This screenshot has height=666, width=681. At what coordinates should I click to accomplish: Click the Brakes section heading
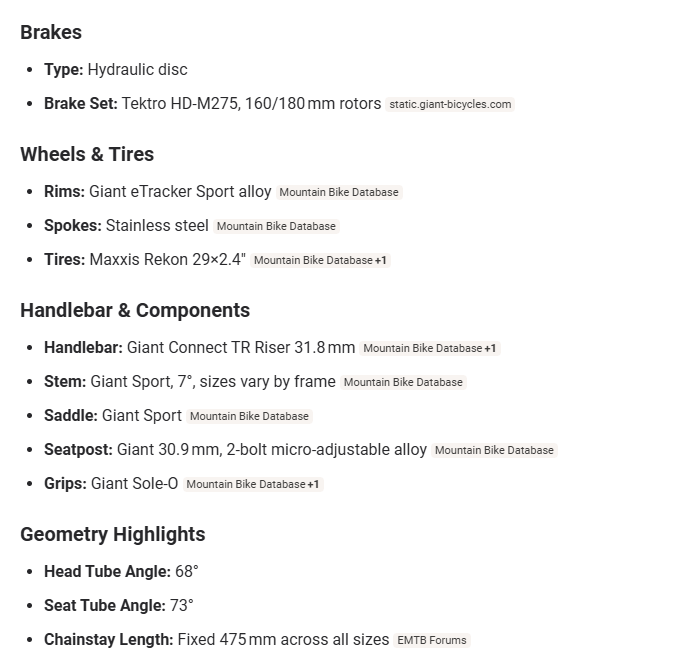51,33
